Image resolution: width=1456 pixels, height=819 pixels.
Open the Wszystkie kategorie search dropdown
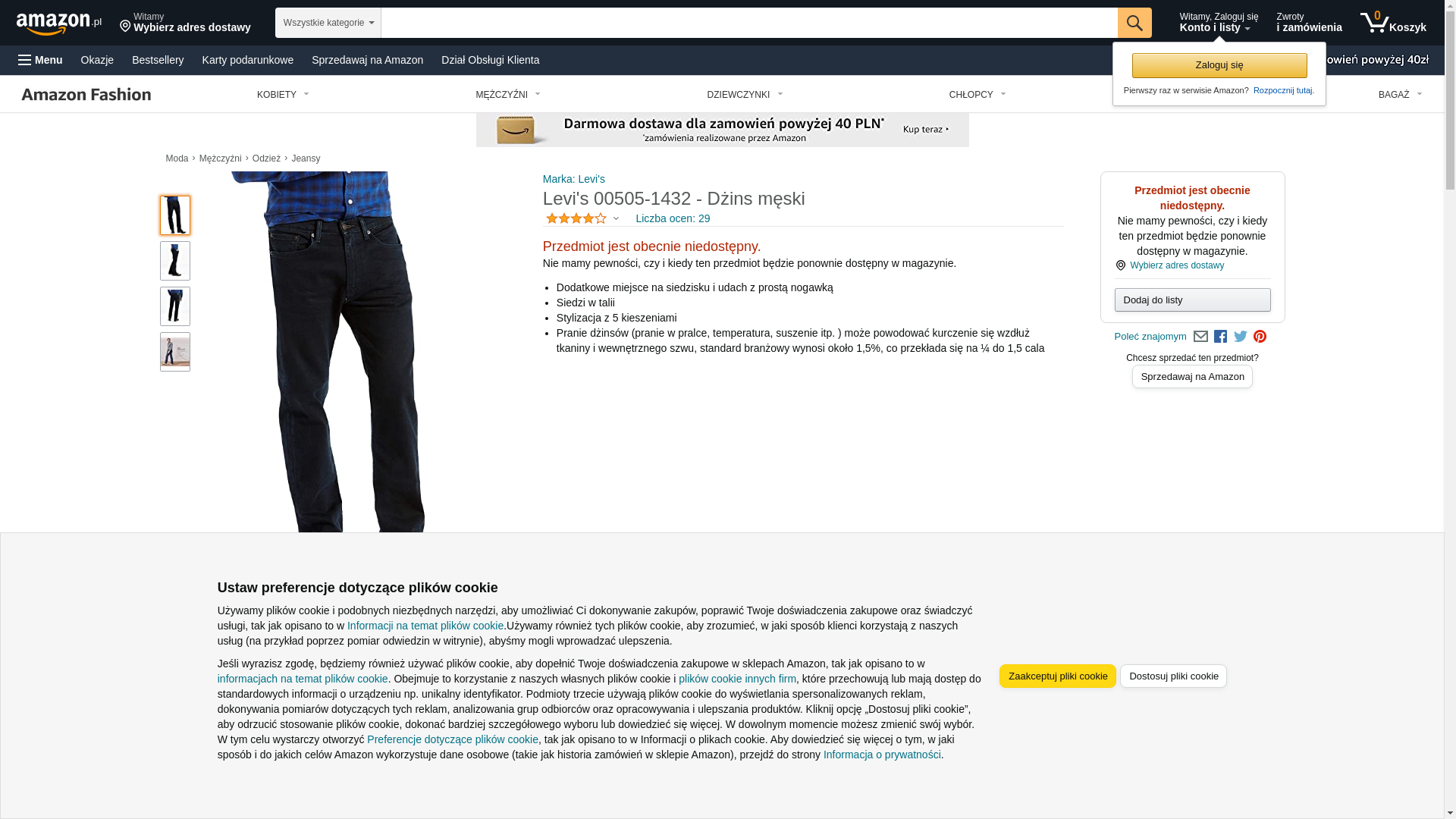(328, 23)
